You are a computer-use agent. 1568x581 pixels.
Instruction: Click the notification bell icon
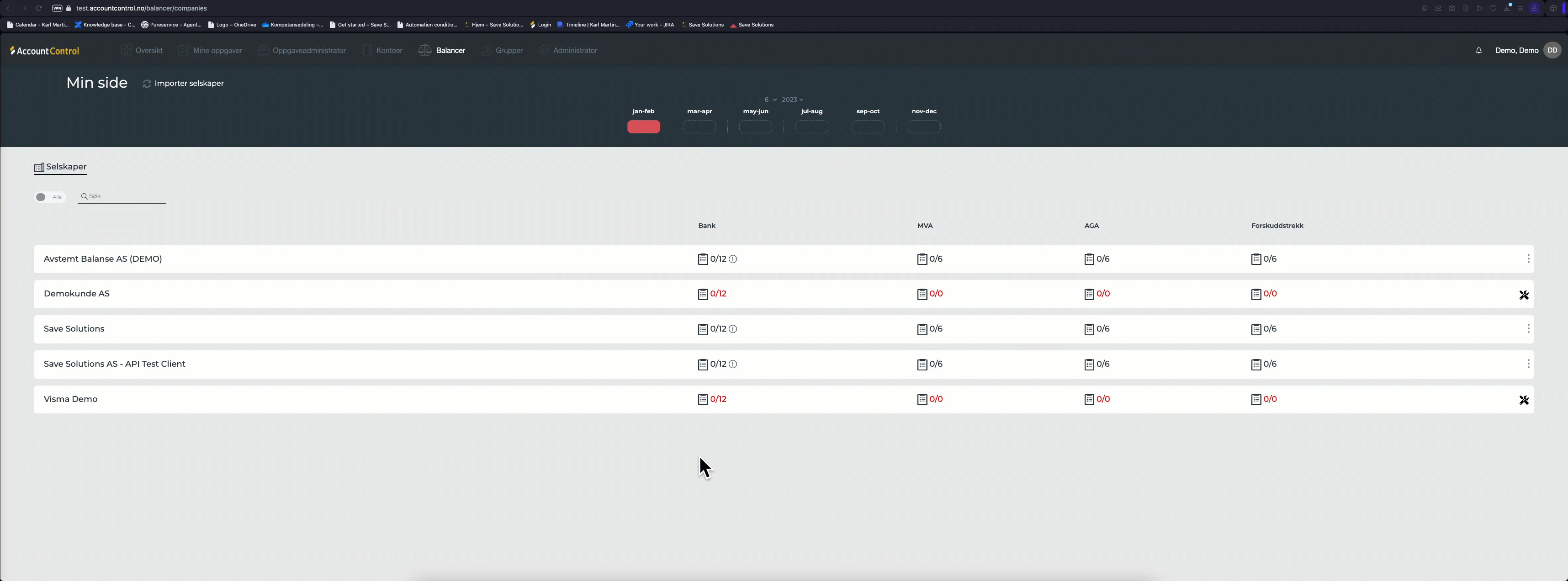(1478, 51)
